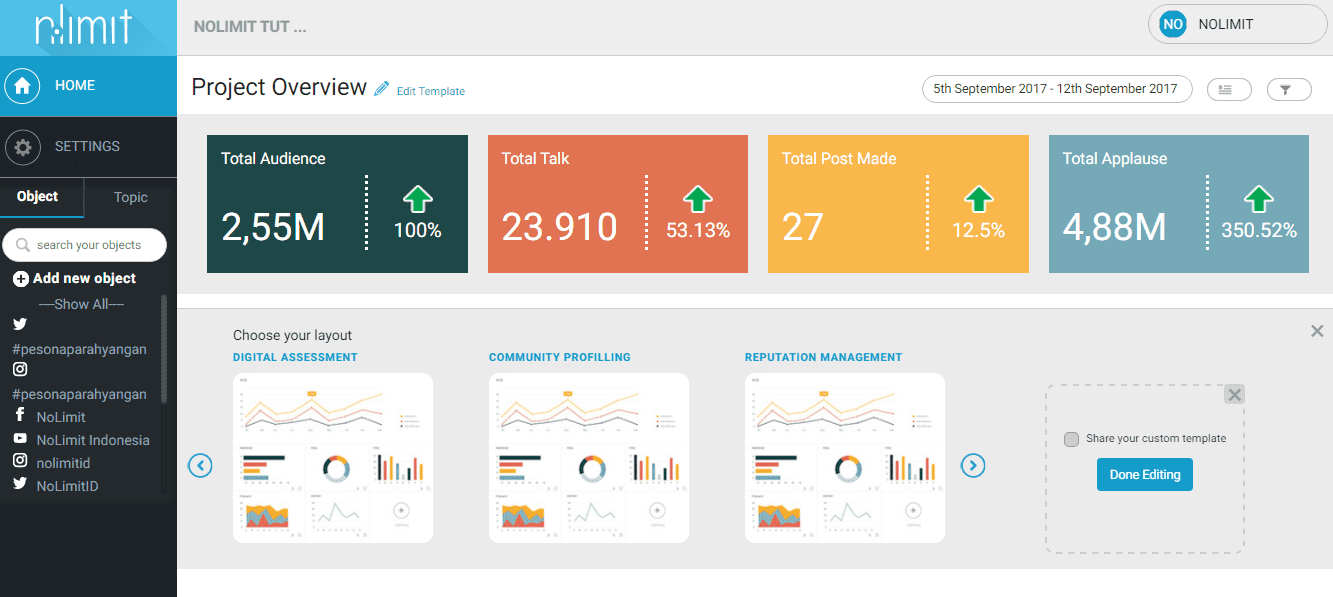This screenshot has height=597, width=1333.
Task: Open the Settings gear icon
Action: (x=22, y=147)
